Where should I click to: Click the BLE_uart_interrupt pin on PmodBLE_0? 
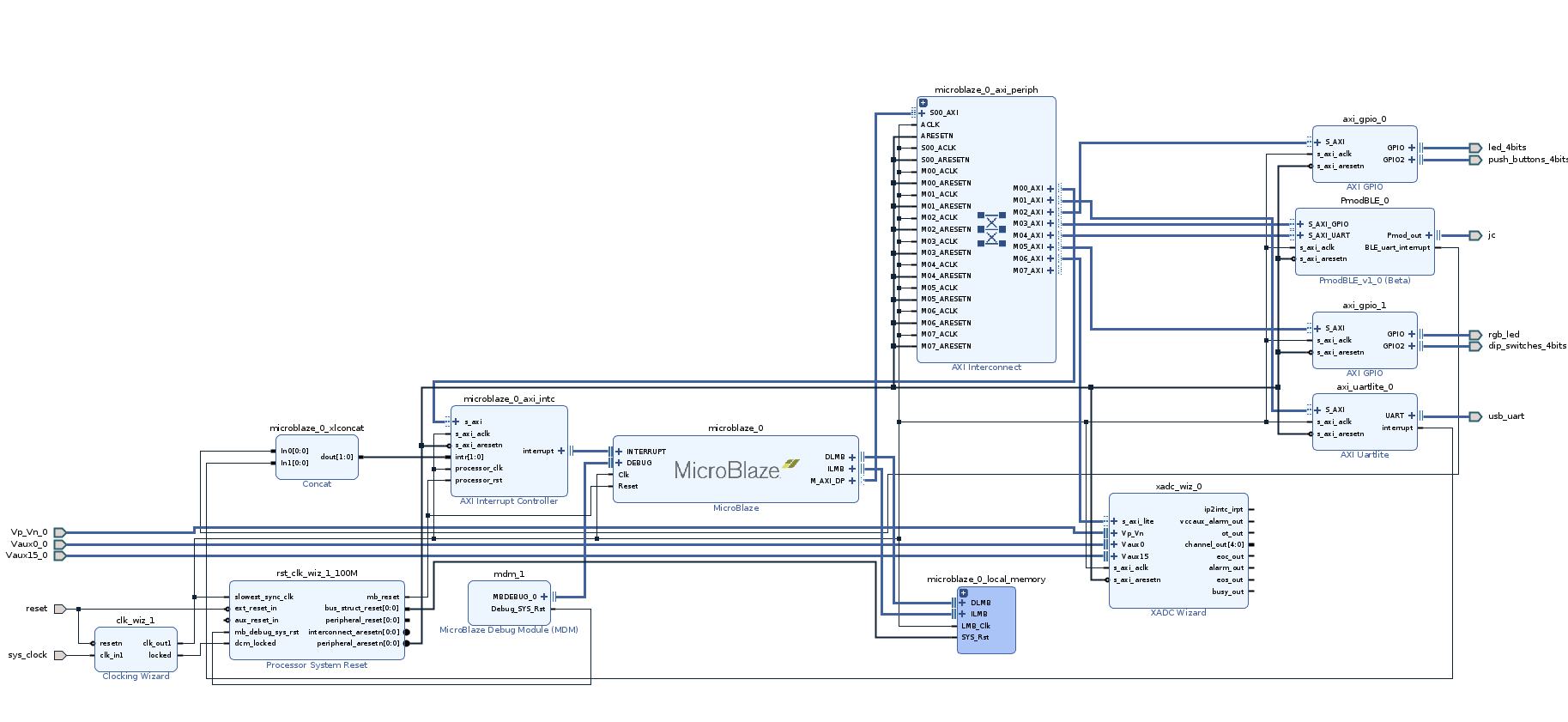(1397, 247)
